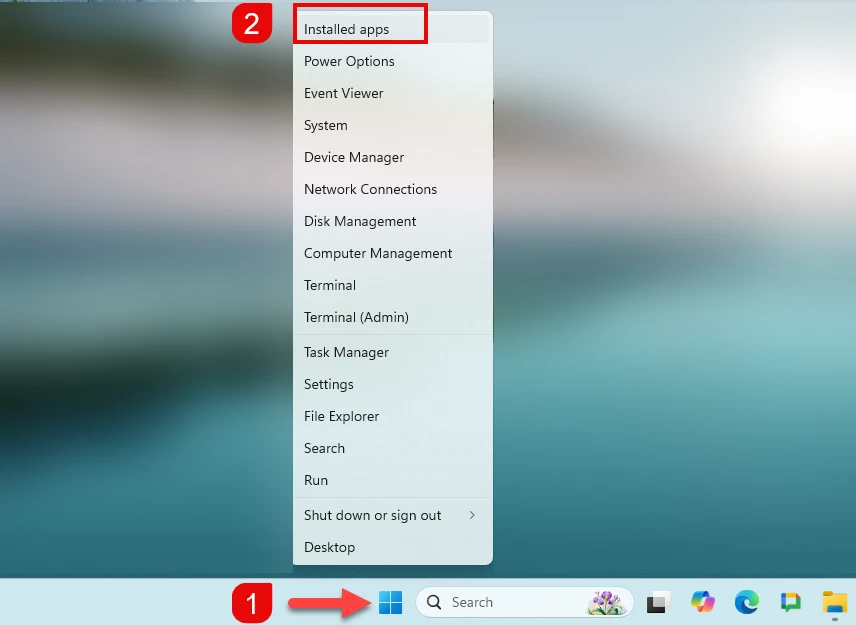Viewport: 856px width, 625px height.
Task: Click the magnifier icon in Search box
Action: pos(434,602)
